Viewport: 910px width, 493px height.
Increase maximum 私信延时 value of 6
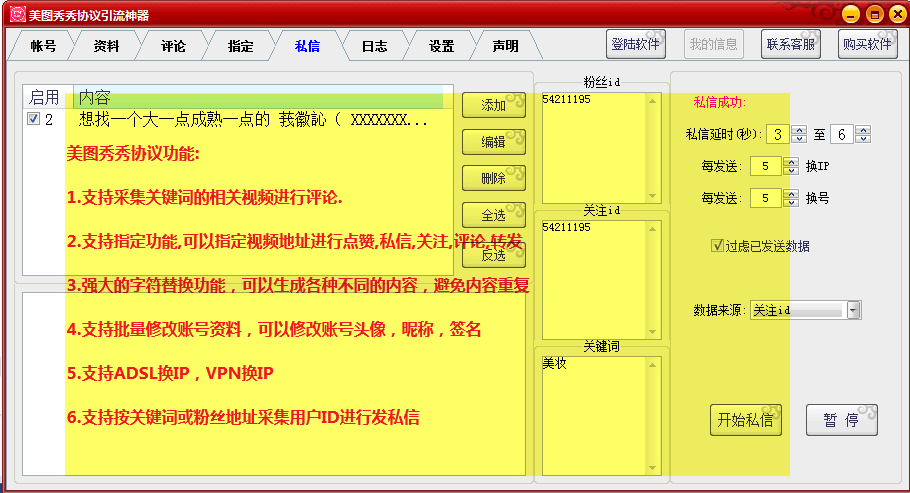(x=863, y=130)
